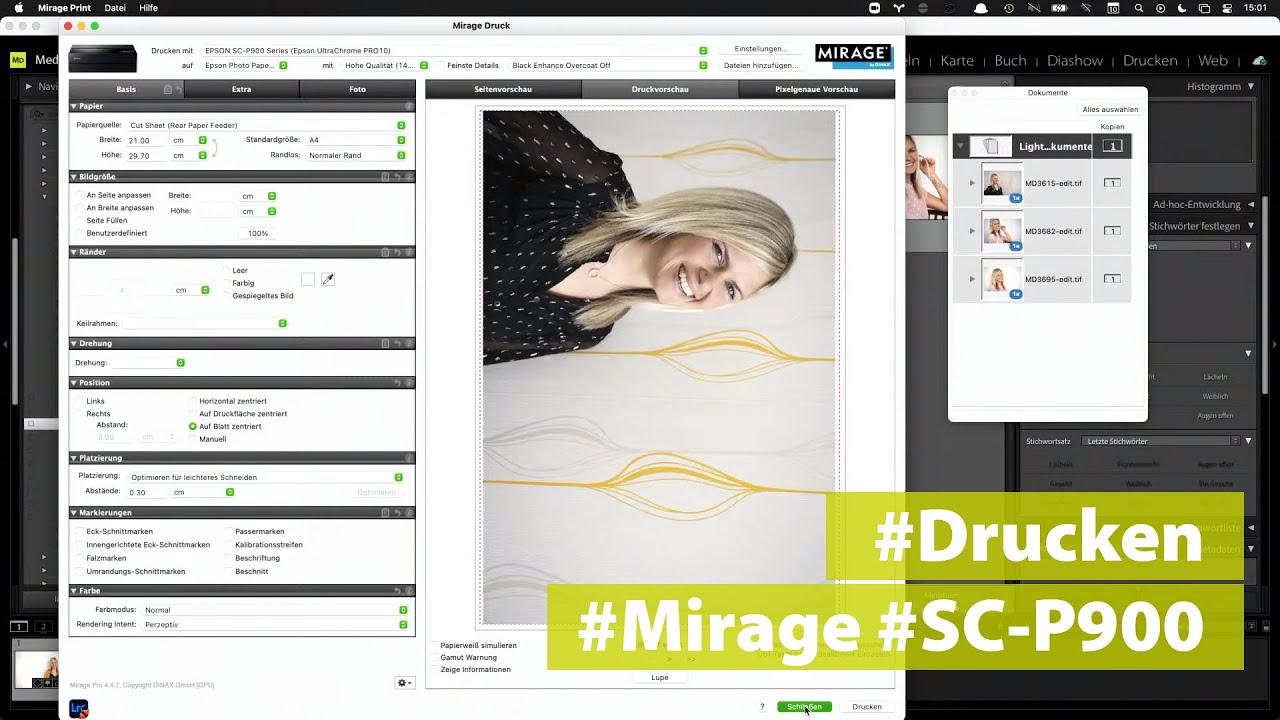Click the width-height link icon in Papier
1280x720 pixels.
click(214, 148)
